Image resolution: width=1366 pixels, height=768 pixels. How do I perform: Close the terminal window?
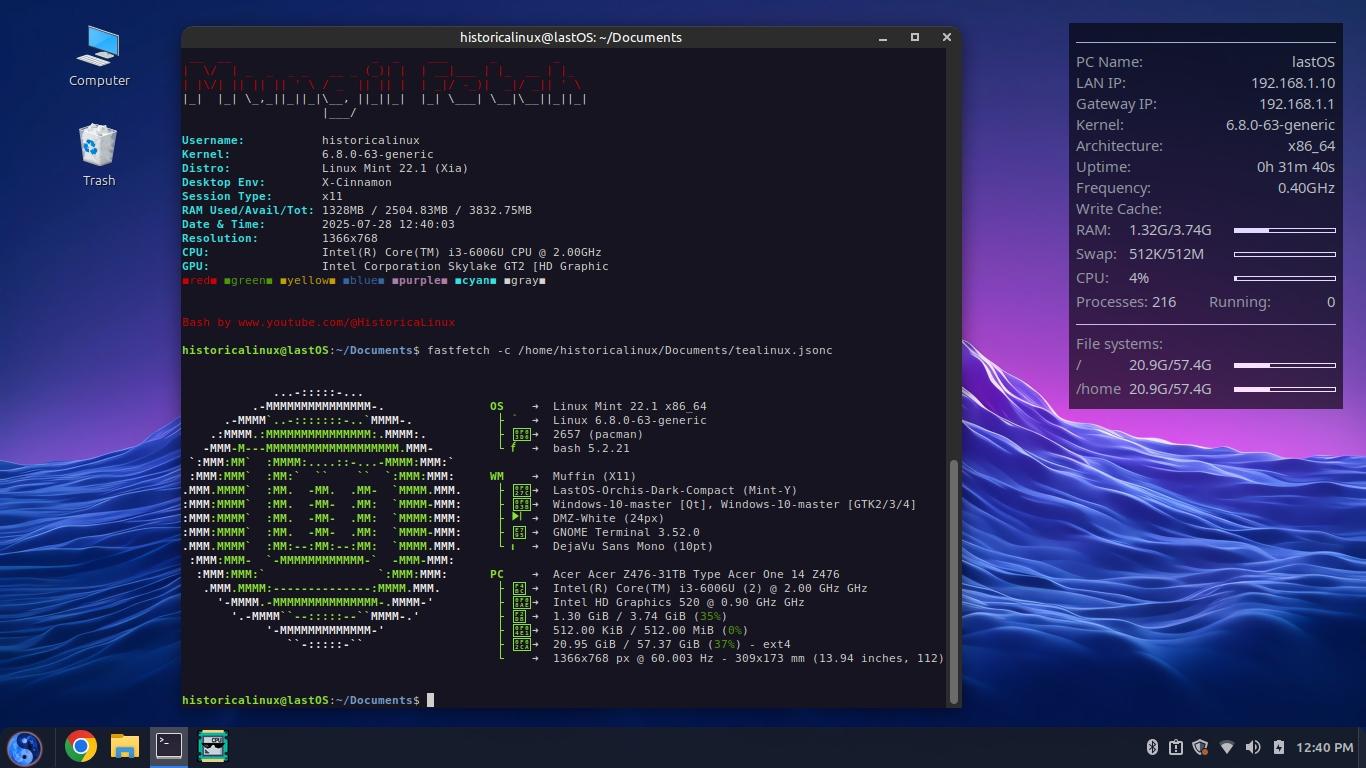click(x=946, y=37)
